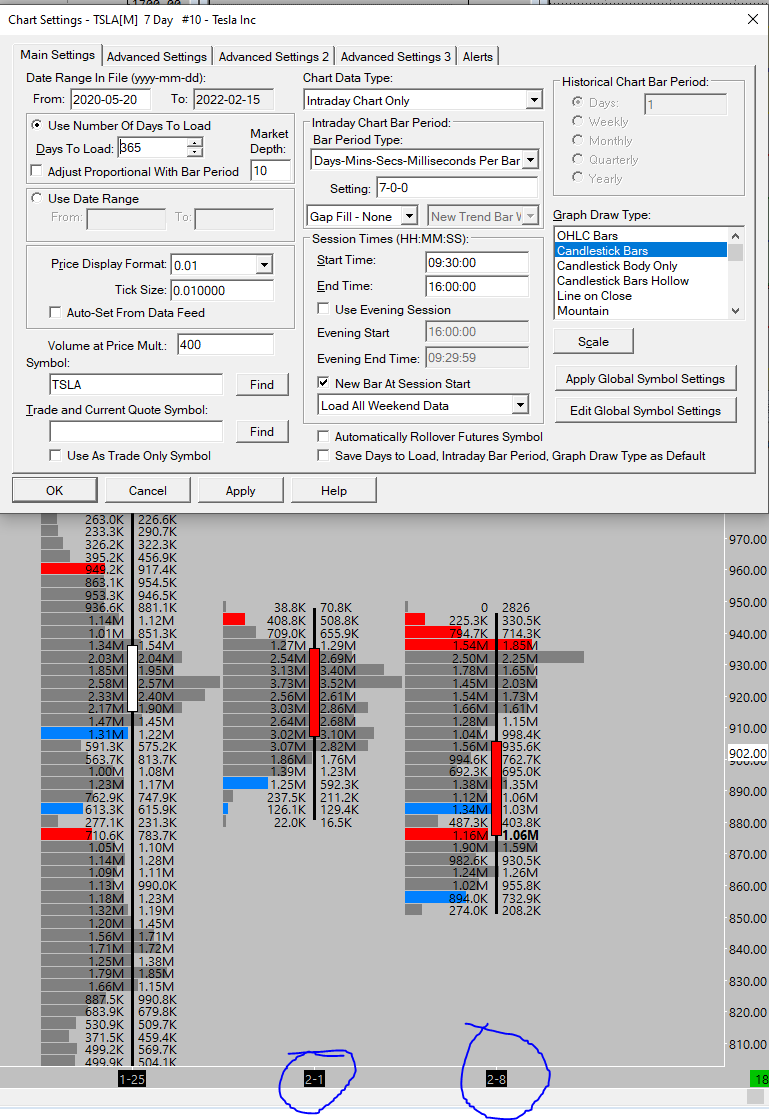Click Apply Global Symbol Settings
Viewport: 769px width, 1120px height.
(x=645, y=379)
